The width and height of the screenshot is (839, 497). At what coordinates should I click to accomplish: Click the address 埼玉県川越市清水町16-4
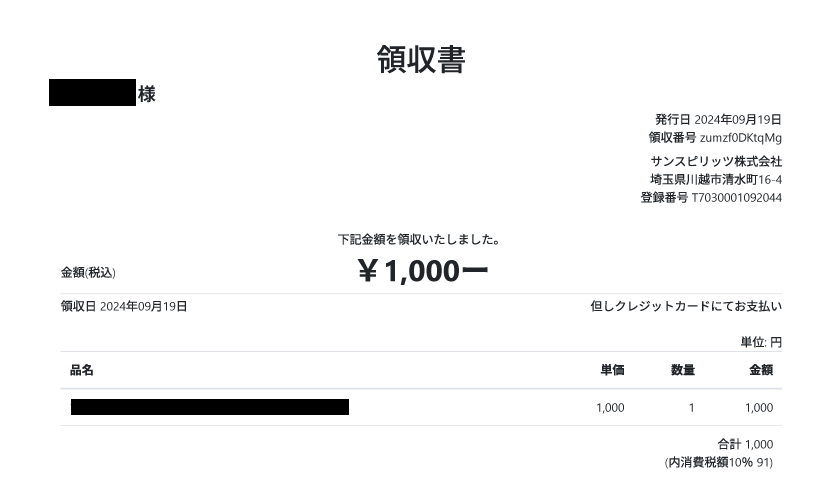[716, 179]
